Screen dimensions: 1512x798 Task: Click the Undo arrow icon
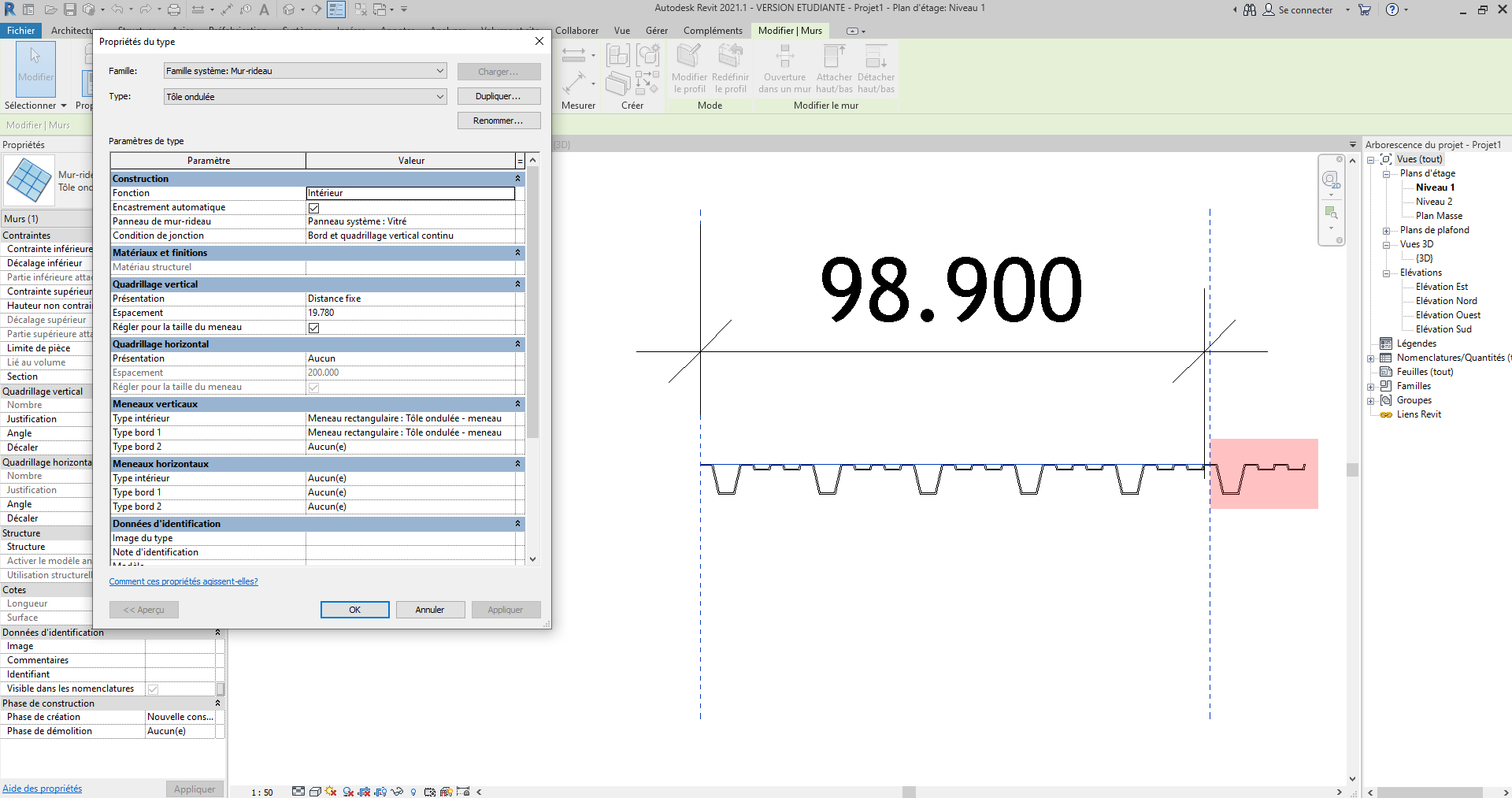pos(117,9)
